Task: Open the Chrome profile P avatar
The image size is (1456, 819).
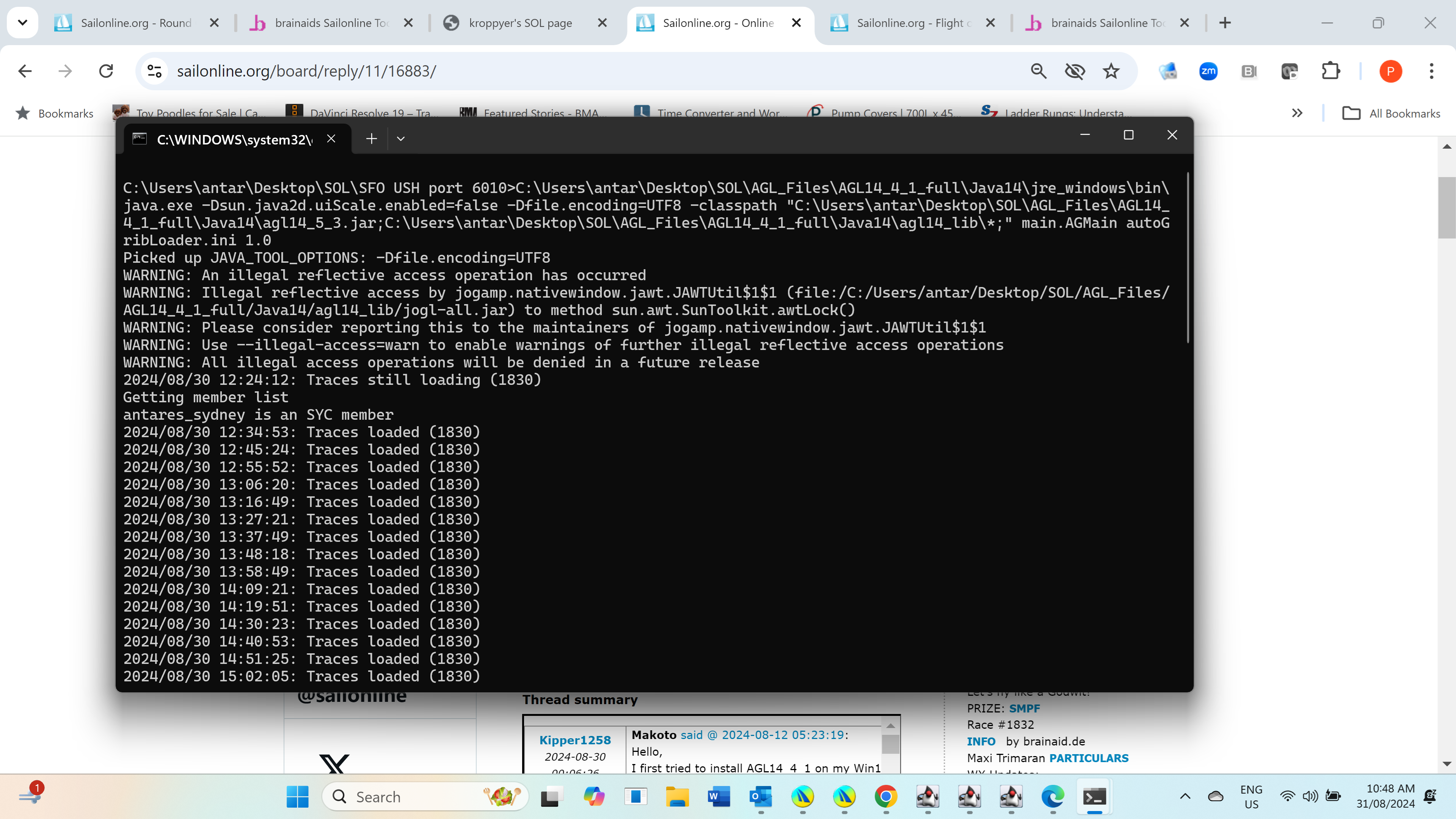Action: (1390, 71)
